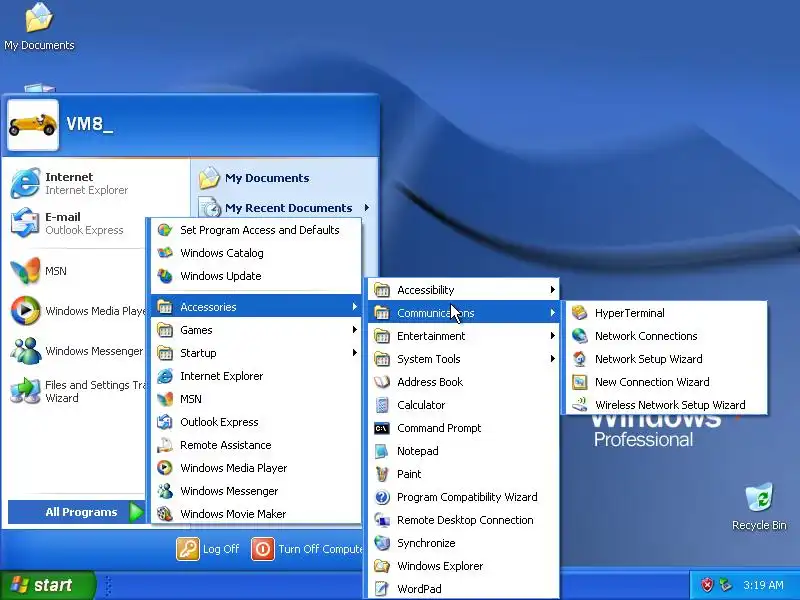Image resolution: width=800 pixels, height=600 pixels.
Task: Open HyperTerminal from the Communications submenu
Action: [665, 313]
